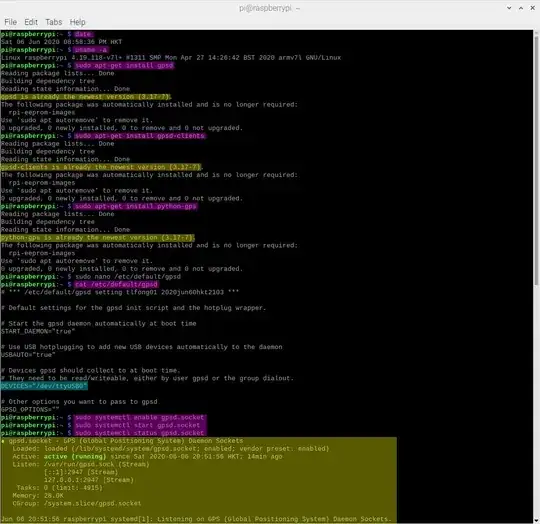This screenshot has width=540, height=524.
Task: Click the 'uname -a' command text
Action: click(91, 50)
